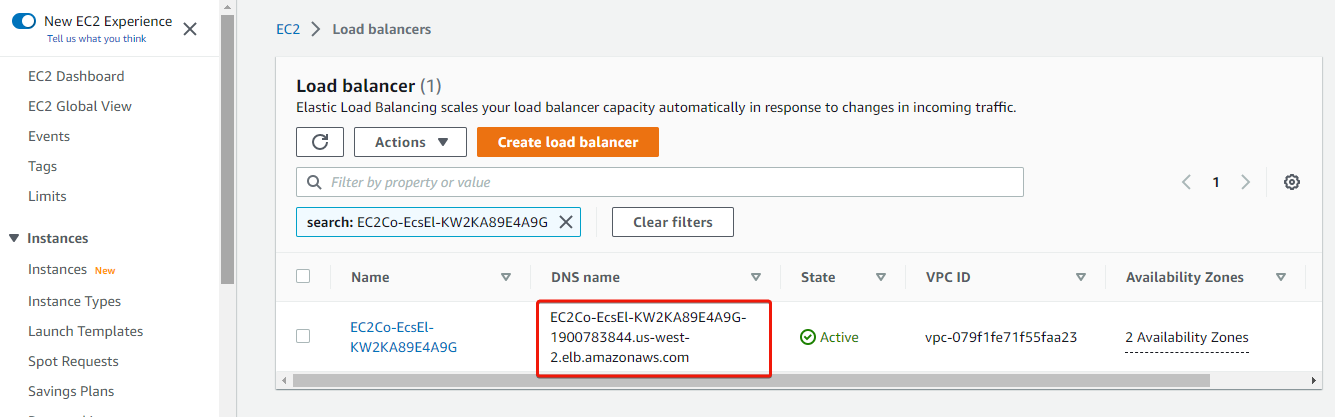The image size is (1335, 417).
Task: Click page number 1
Action: [1216, 182]
